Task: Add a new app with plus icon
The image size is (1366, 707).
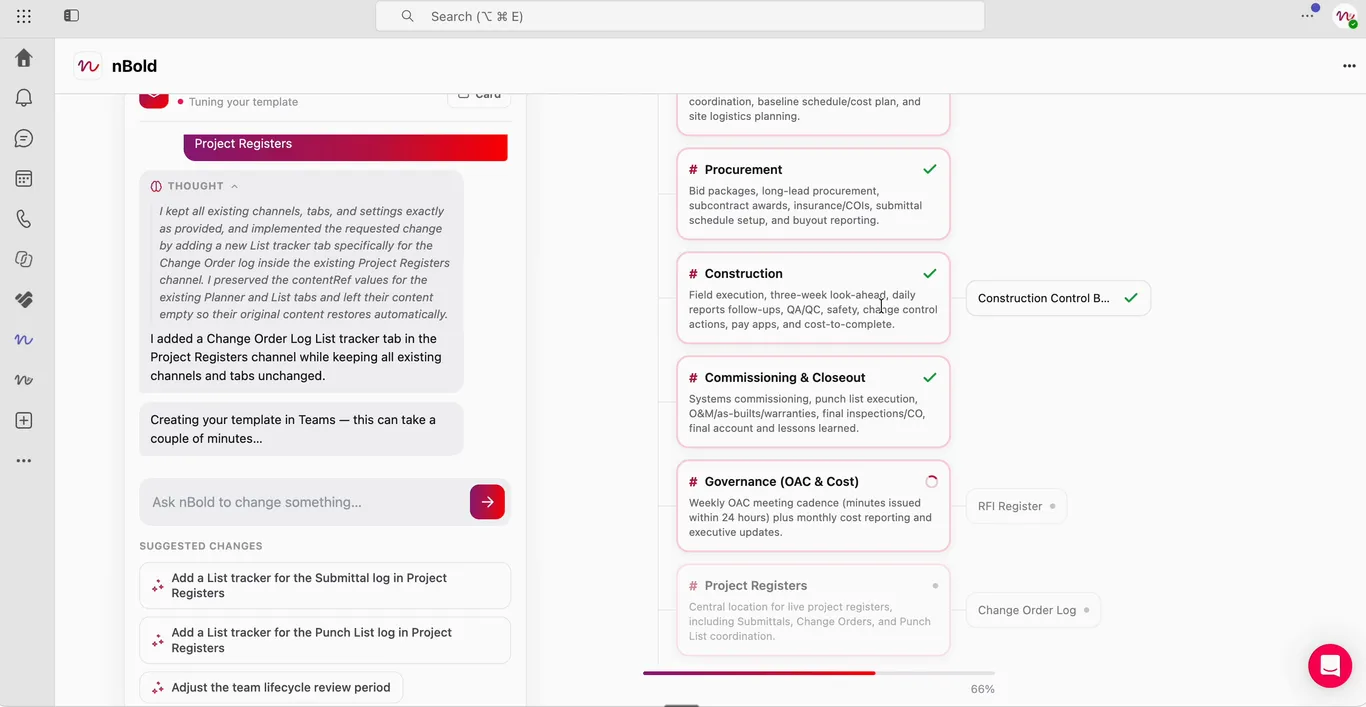Action: (24, 421)
